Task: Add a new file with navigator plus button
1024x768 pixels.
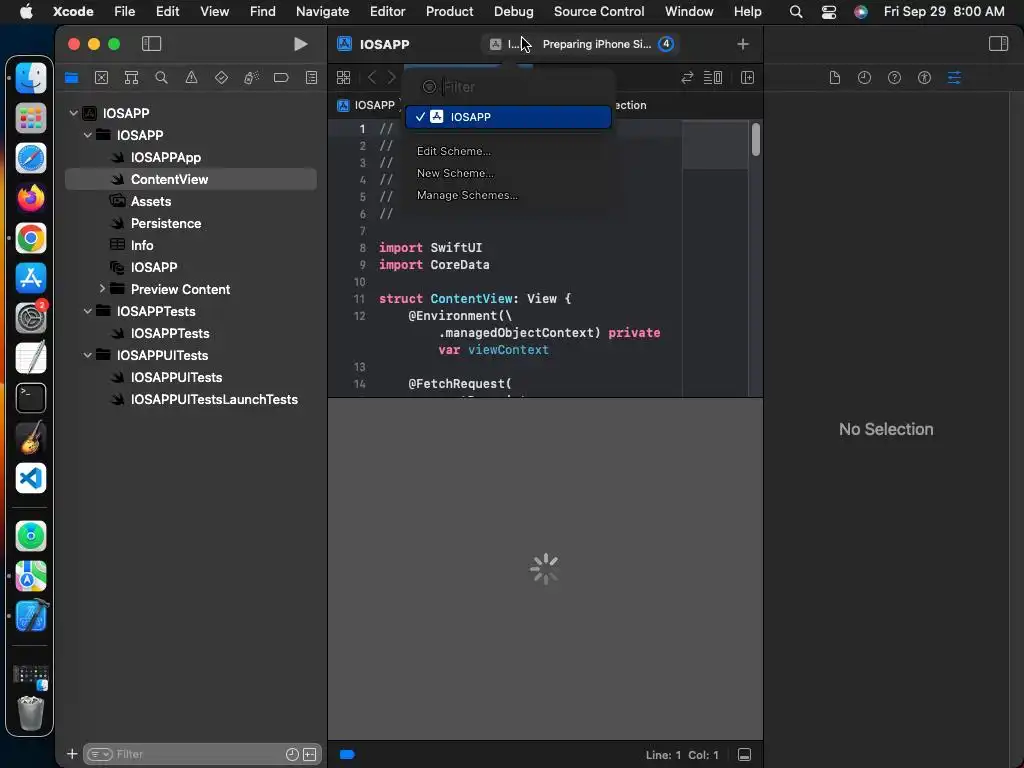Action: click(x=72, y=754)
